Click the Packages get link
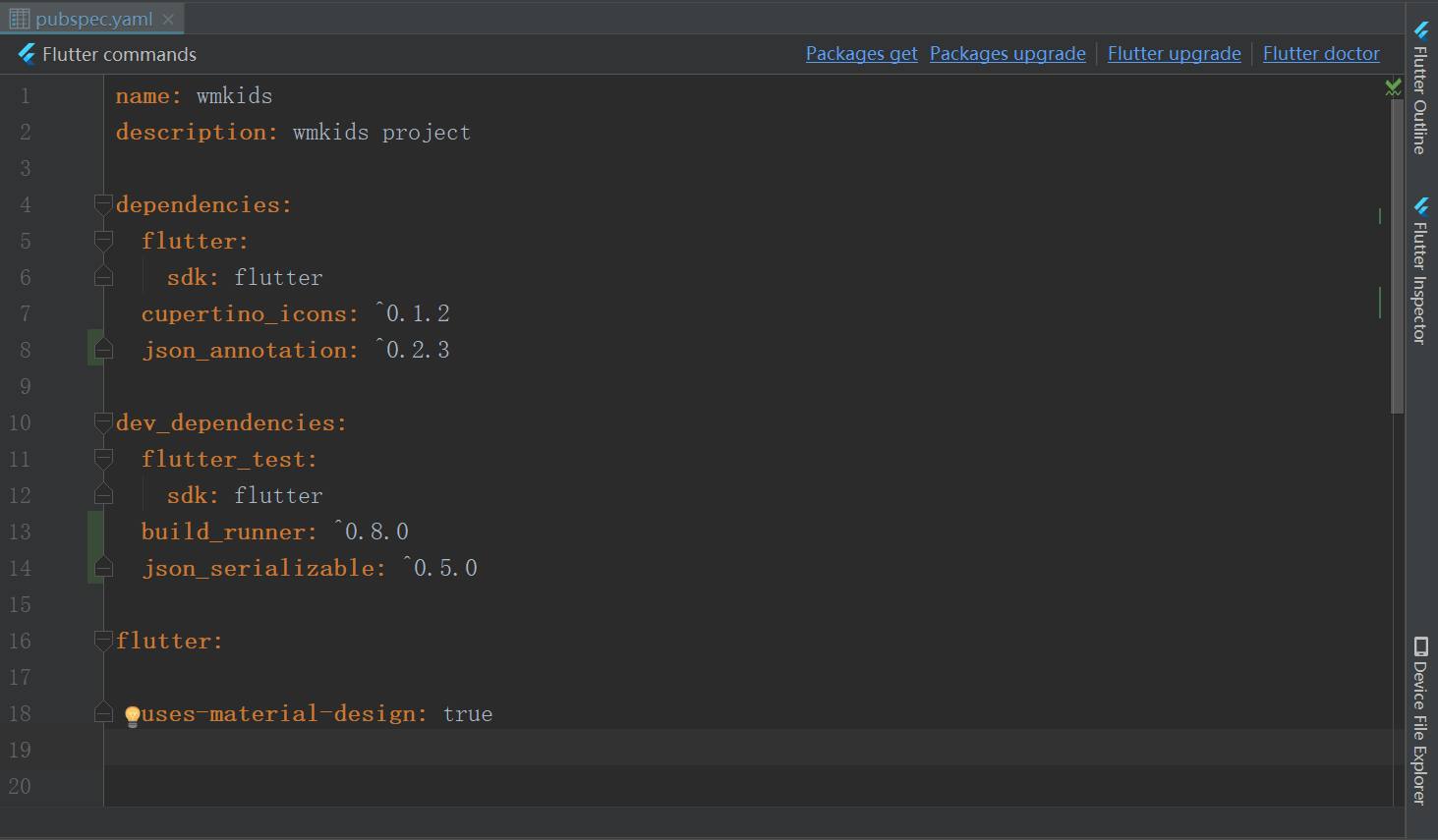 click(862, 54)
